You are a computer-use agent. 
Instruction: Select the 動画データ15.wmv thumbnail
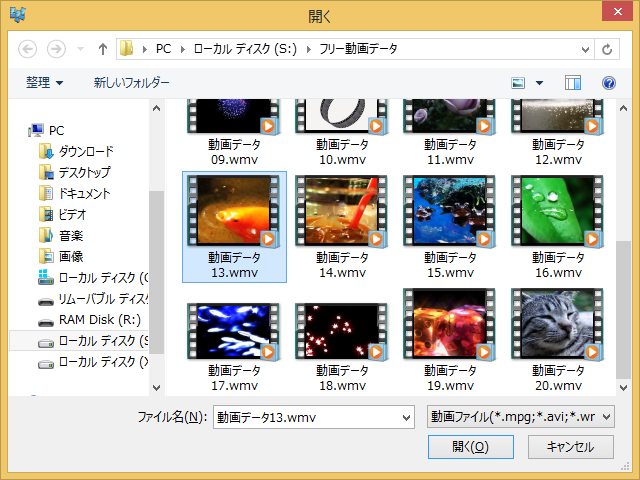449,211
